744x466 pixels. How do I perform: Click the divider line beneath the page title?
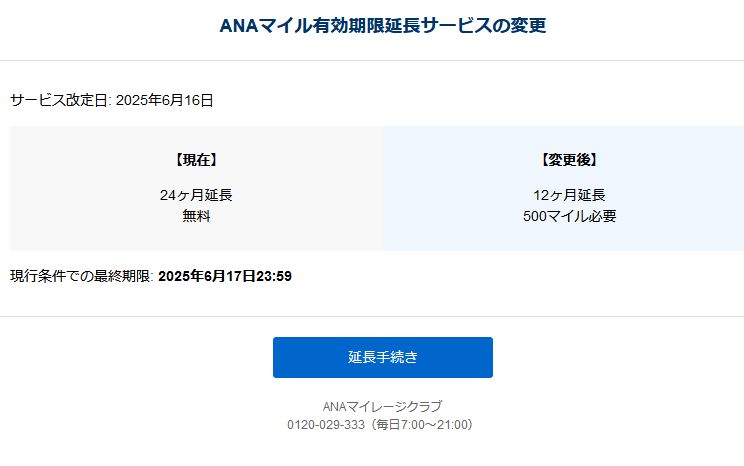(372, 60)
